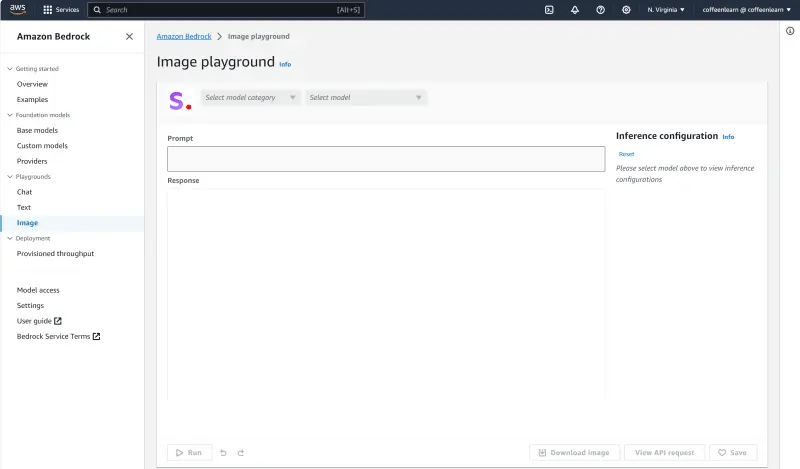Viewport: 800px width, 469px height.
Task: Open the Text playground
Action: (x=23, y=207)
